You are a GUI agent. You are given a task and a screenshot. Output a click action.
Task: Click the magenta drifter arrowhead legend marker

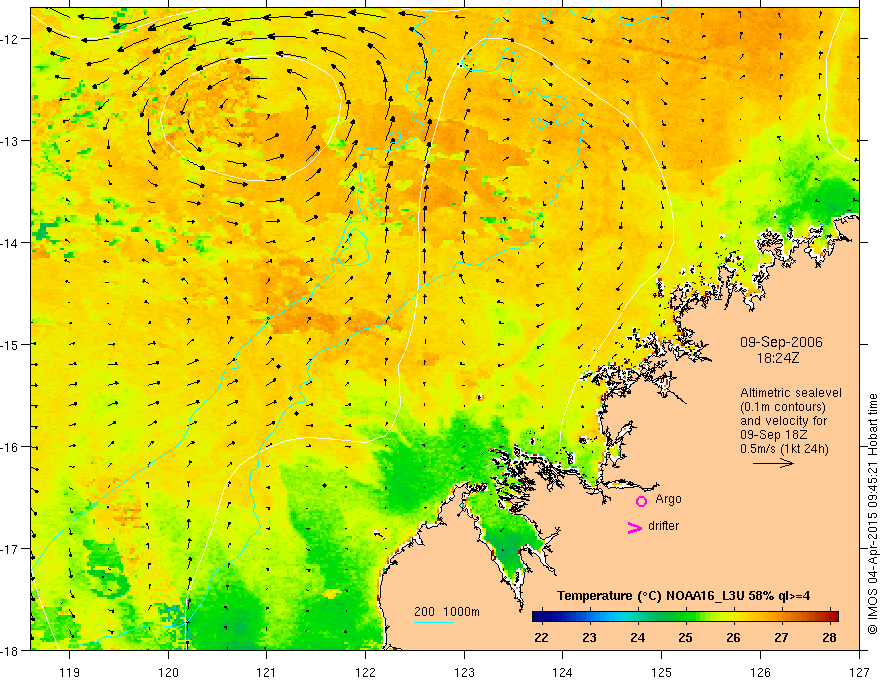634,527
